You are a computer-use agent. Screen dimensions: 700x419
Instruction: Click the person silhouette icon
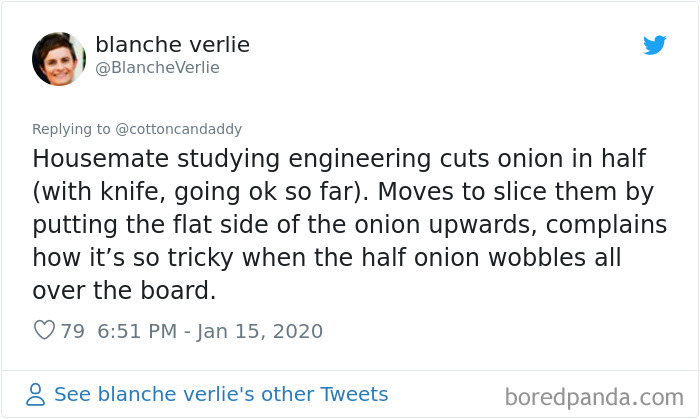tap(35, 394)
